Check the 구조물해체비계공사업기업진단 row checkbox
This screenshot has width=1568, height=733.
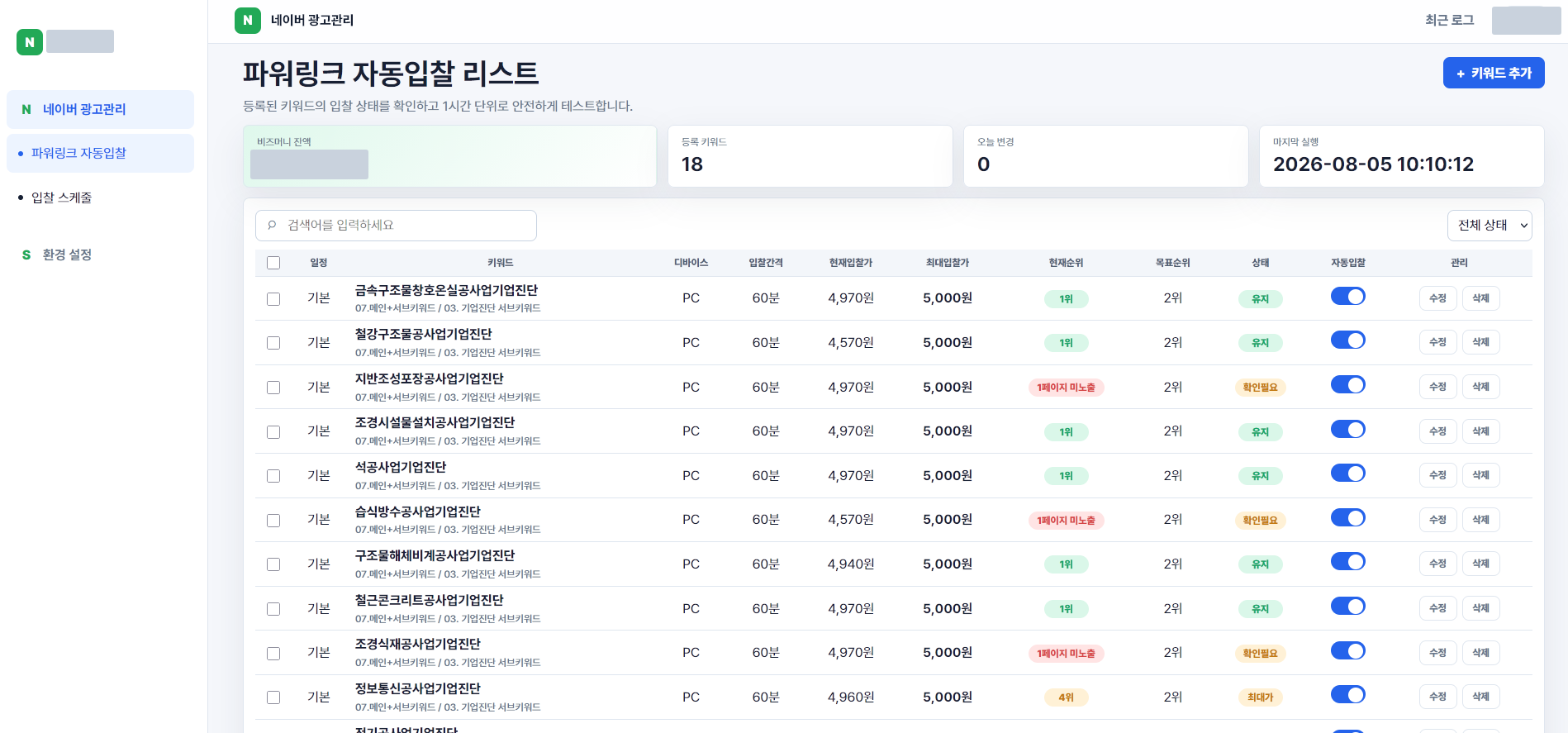click(x=273, y=564)
